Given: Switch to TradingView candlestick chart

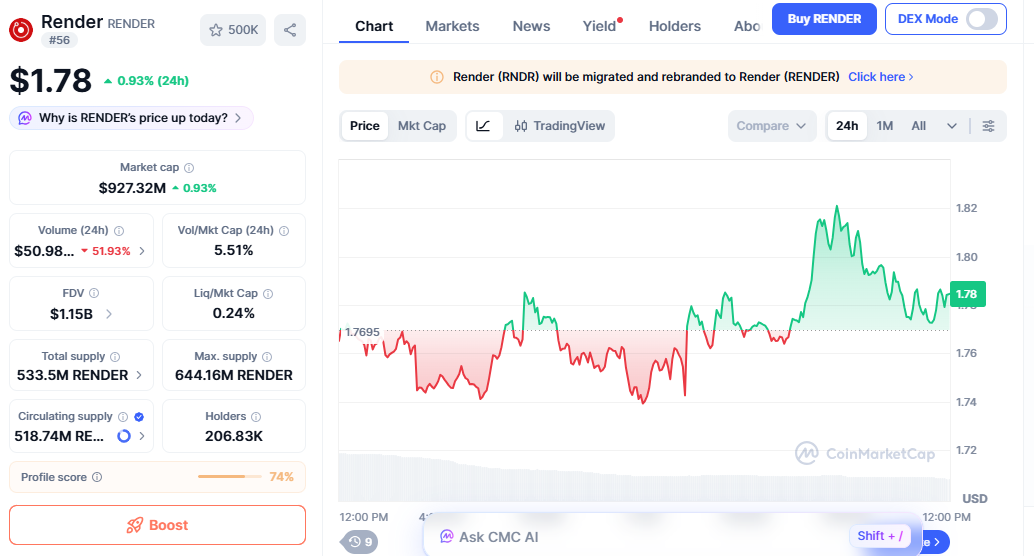Looking at the screenshot, I should (x=559, y=126).
